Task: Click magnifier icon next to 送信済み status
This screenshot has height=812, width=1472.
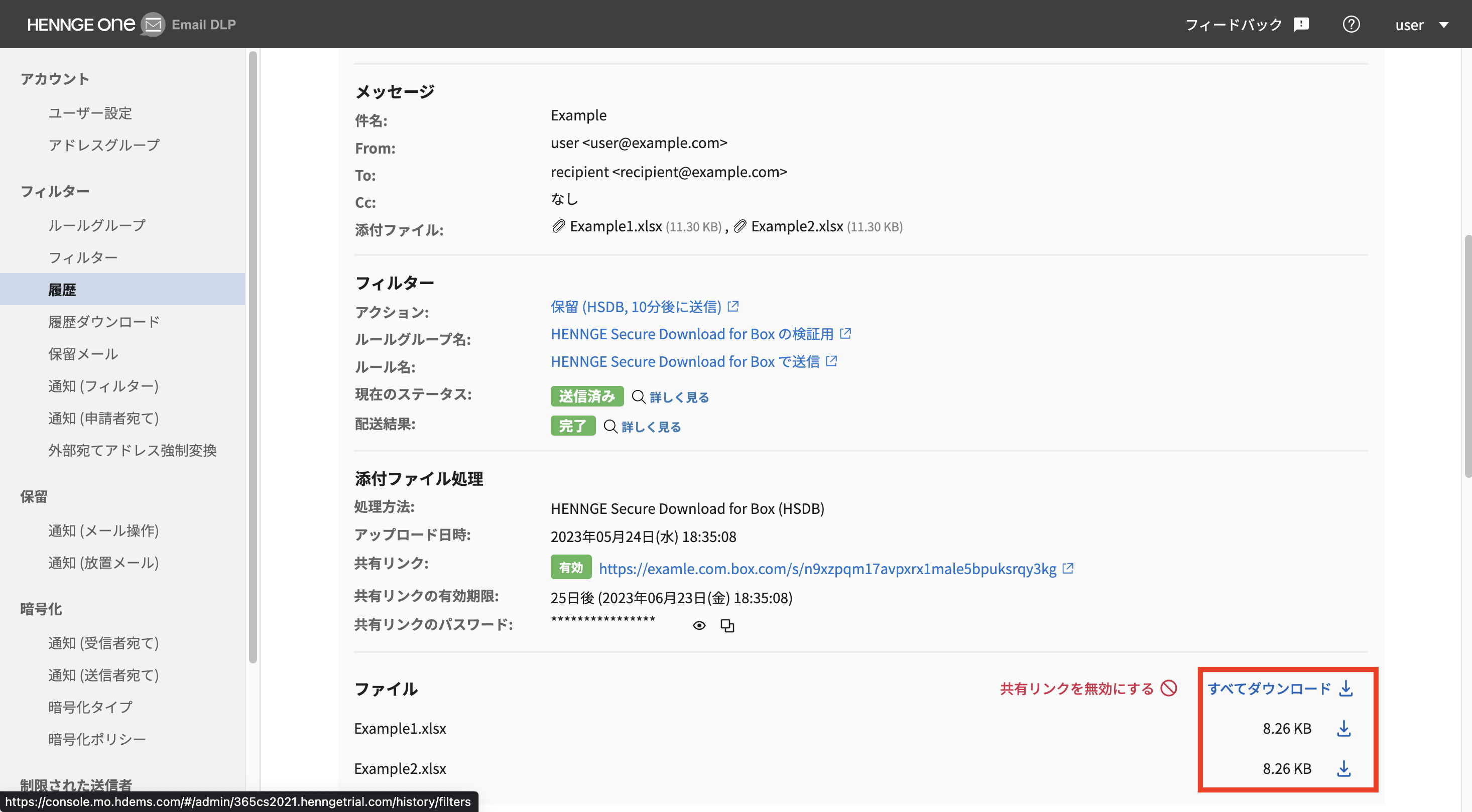Action: coord(638,397)
